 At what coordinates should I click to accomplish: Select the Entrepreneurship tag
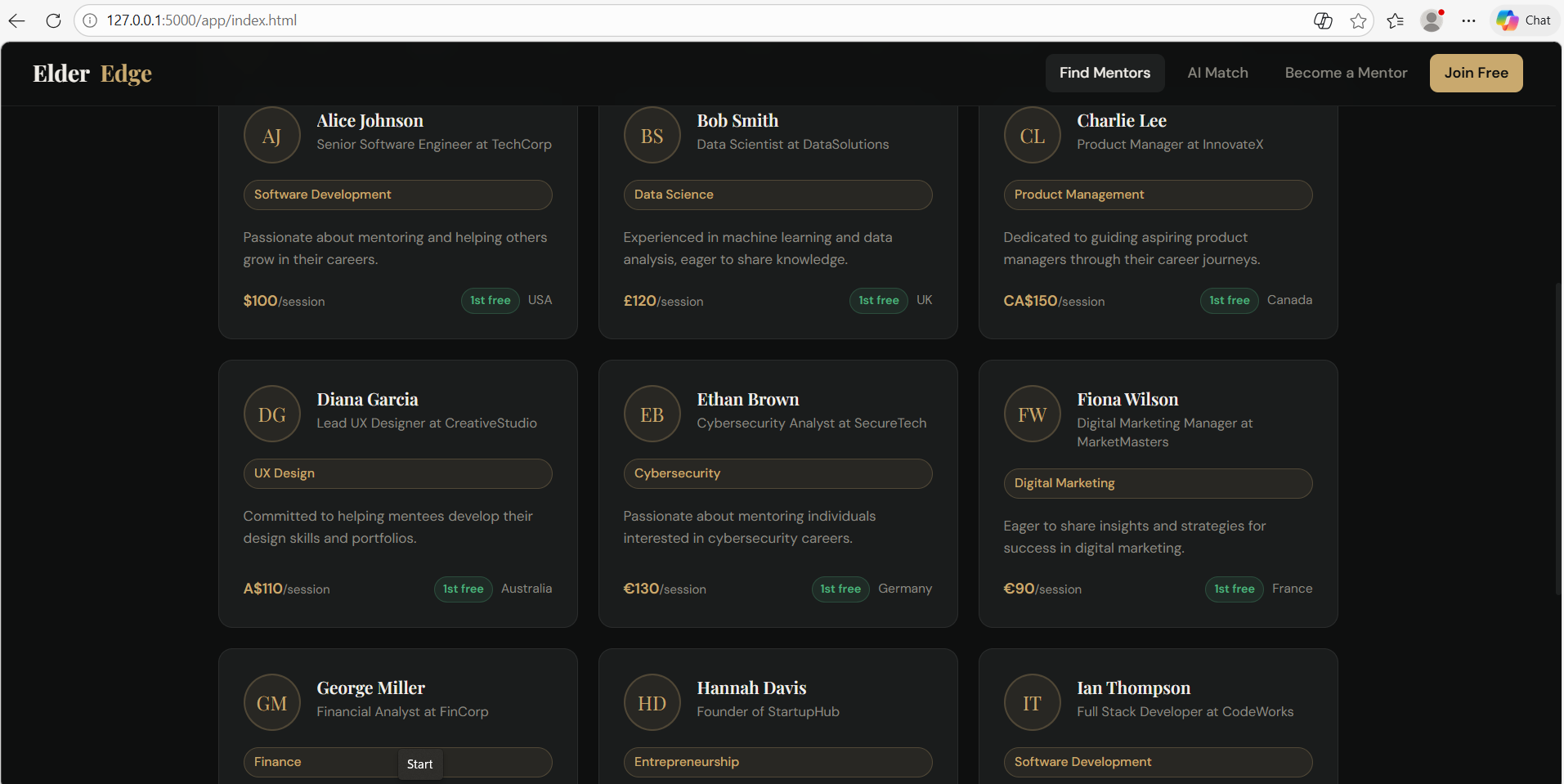[778, 762]
